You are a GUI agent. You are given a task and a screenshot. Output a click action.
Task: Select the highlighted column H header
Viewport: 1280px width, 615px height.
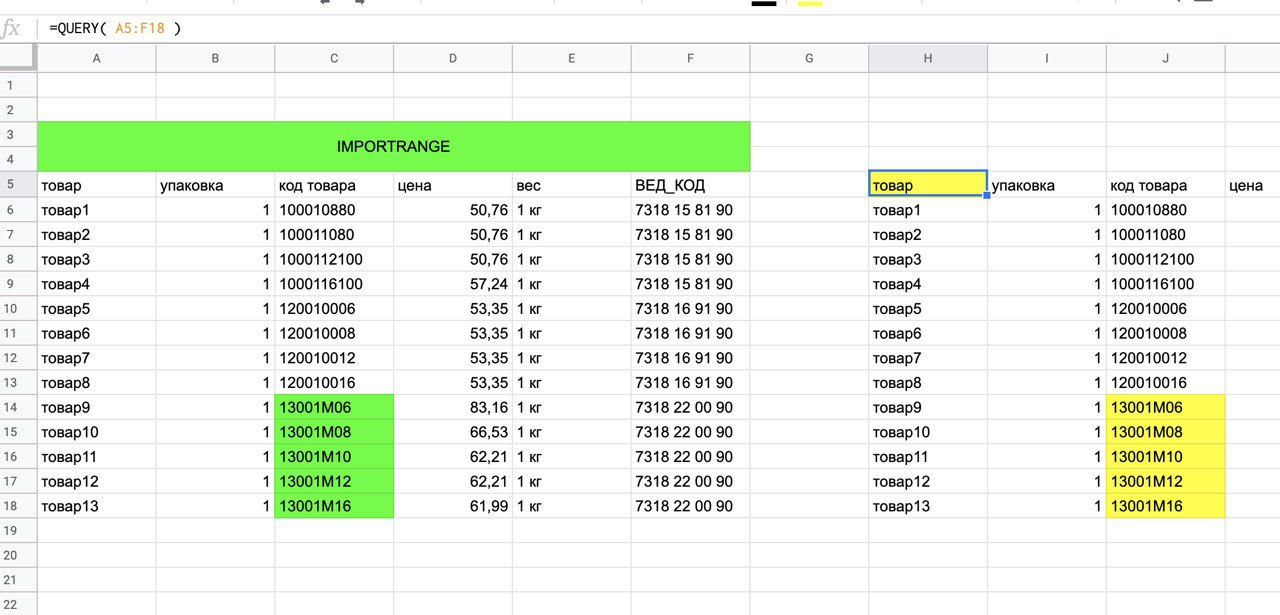(928, 58)
